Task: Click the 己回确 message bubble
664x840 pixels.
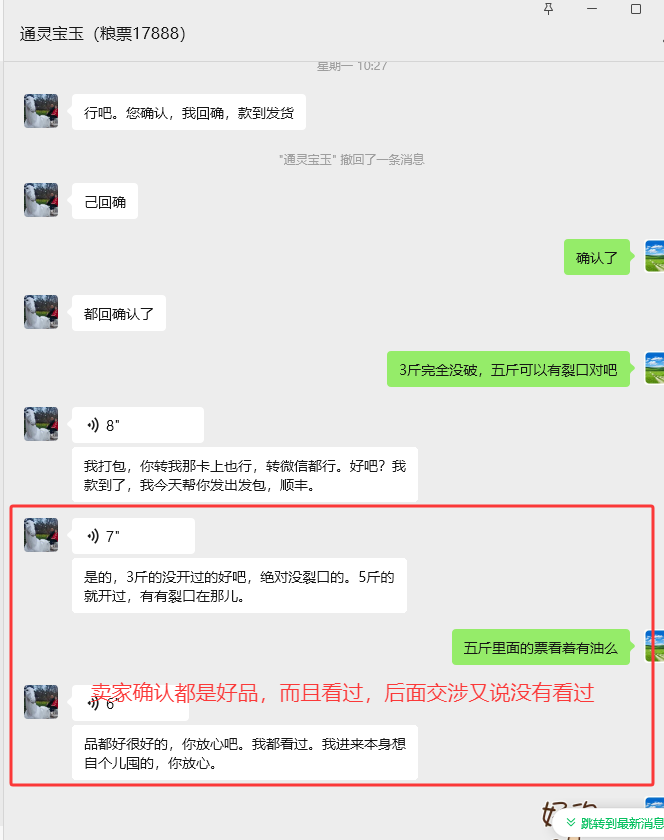Action: 105,201
